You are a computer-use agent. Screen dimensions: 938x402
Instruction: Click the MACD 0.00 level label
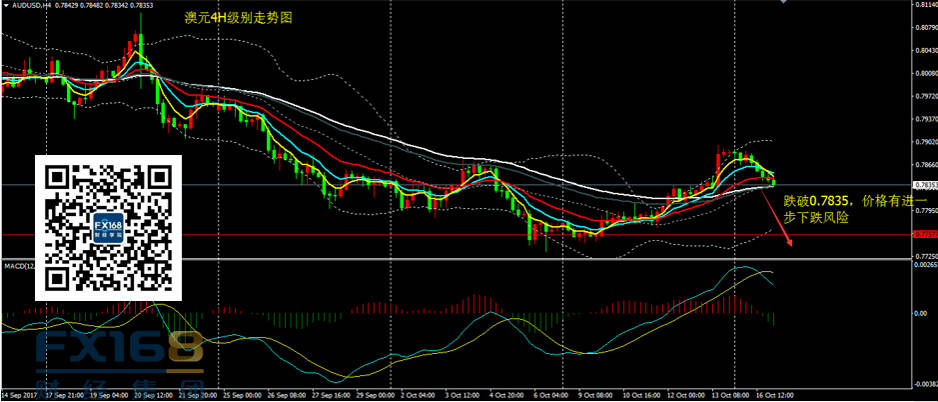click(923, 314)
